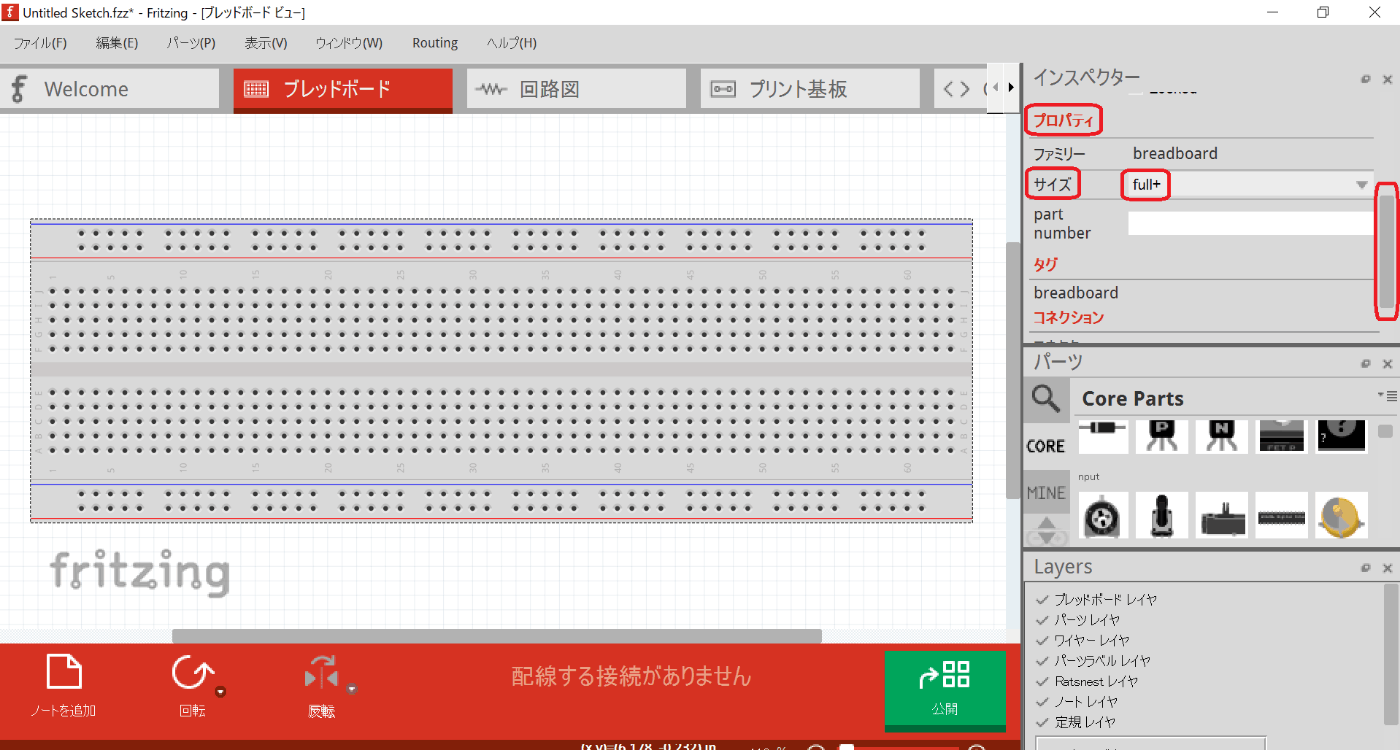
Task: Switch to the 回路図 tab
Action: pos(576,89)
